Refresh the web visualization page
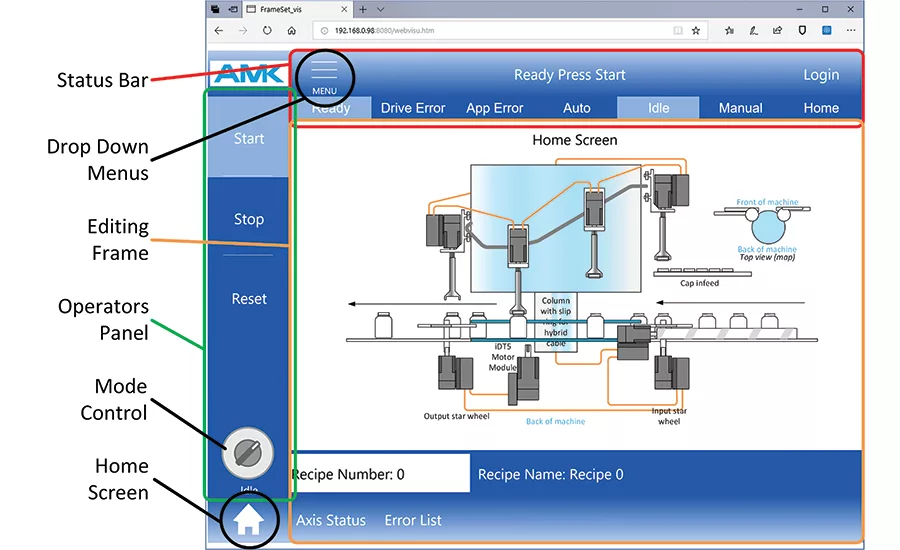 [x=267, y=30]
